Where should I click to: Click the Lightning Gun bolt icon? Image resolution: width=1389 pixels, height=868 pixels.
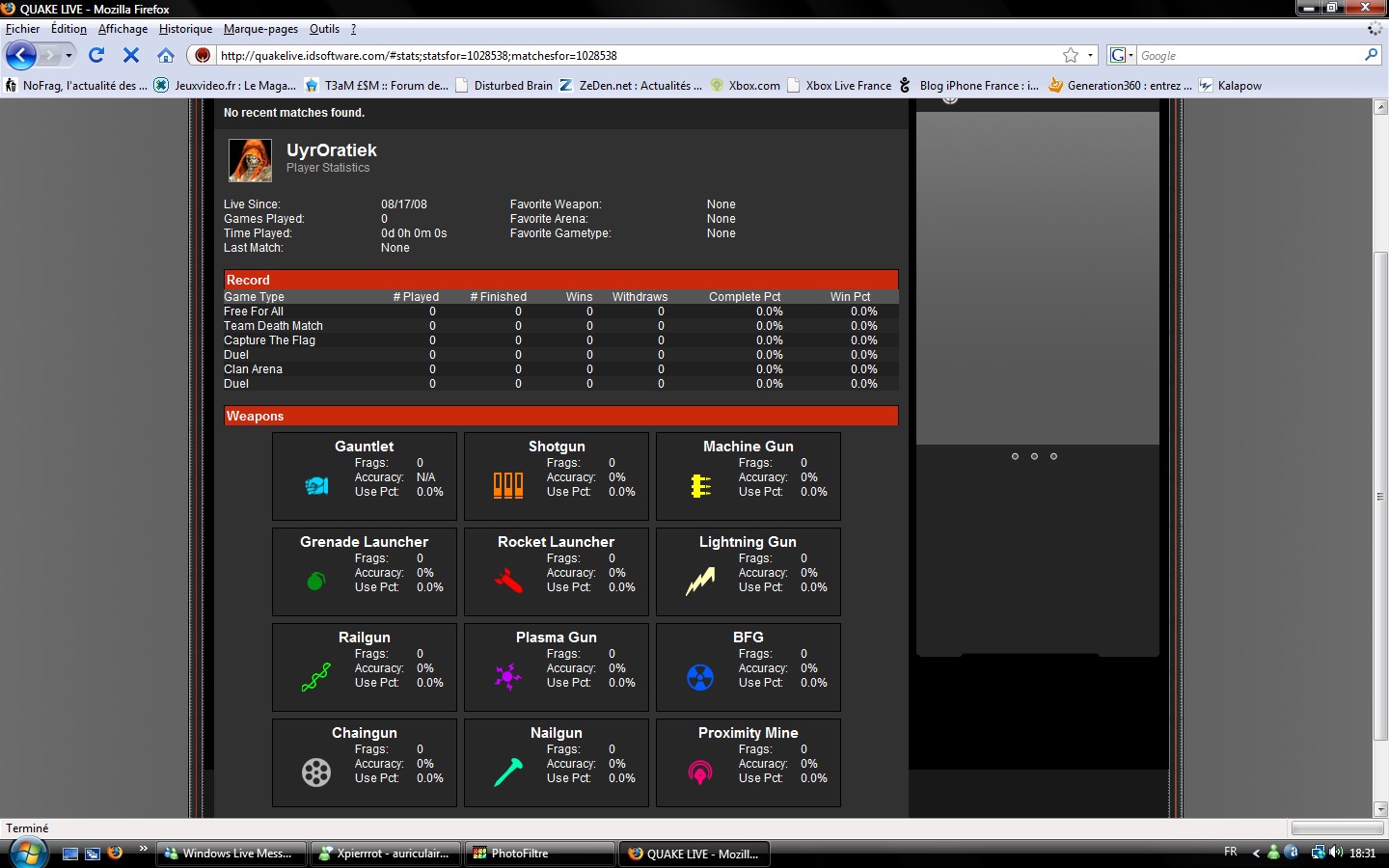tap(700, 581)
